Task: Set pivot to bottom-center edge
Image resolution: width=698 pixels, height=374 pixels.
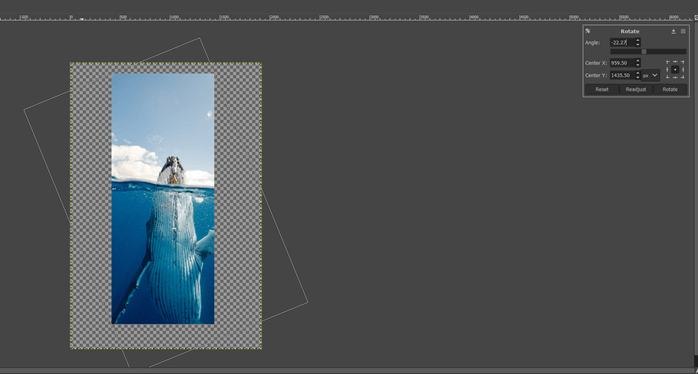Action: click(675, 77)
